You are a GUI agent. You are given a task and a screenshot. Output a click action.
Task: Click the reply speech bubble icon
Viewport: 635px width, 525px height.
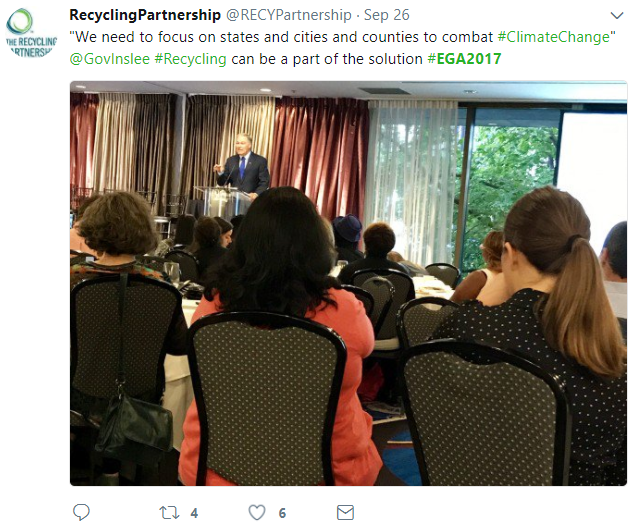click(x=81, y=512)
